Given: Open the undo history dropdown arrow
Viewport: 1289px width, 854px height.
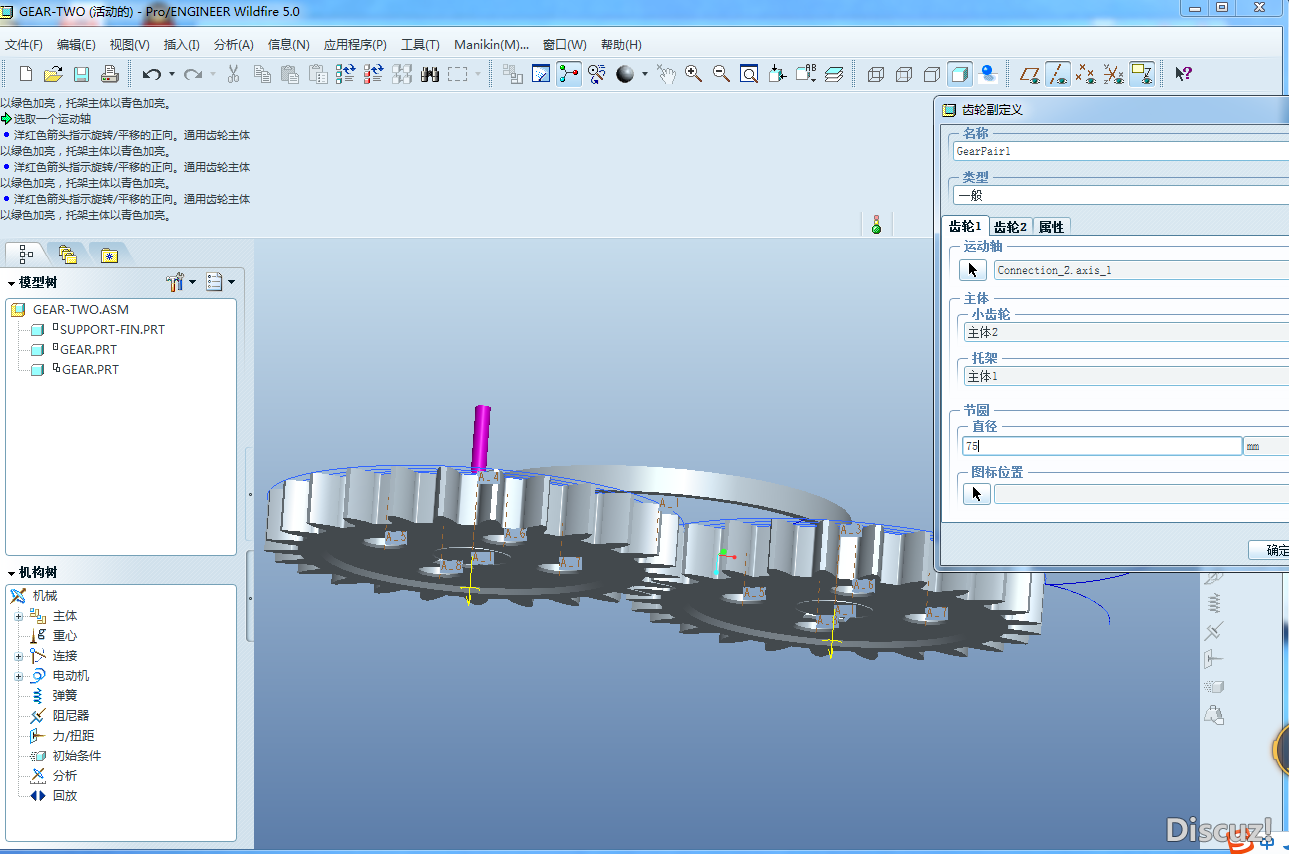Looking at the screenshot, I should pyautogui.click(x=171, y=74).
